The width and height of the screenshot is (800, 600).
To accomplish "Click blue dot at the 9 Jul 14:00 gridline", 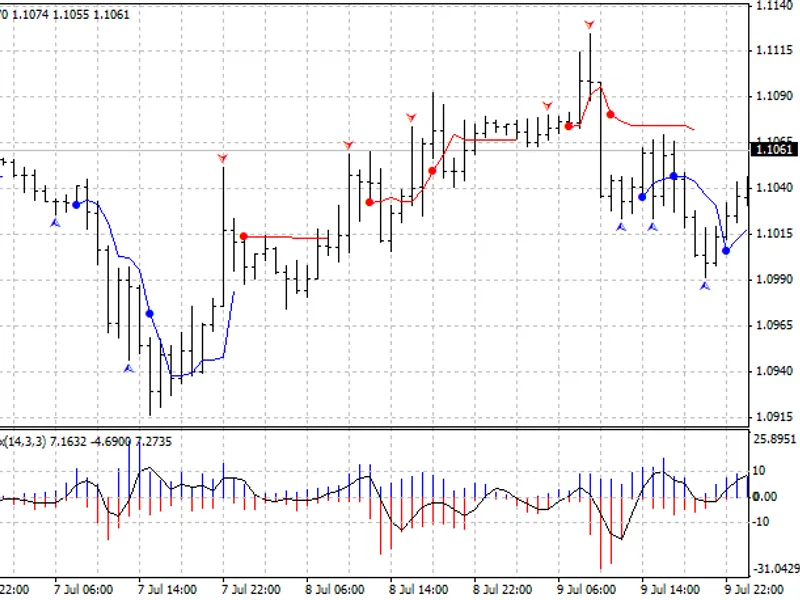I will (x=642, y=197).
